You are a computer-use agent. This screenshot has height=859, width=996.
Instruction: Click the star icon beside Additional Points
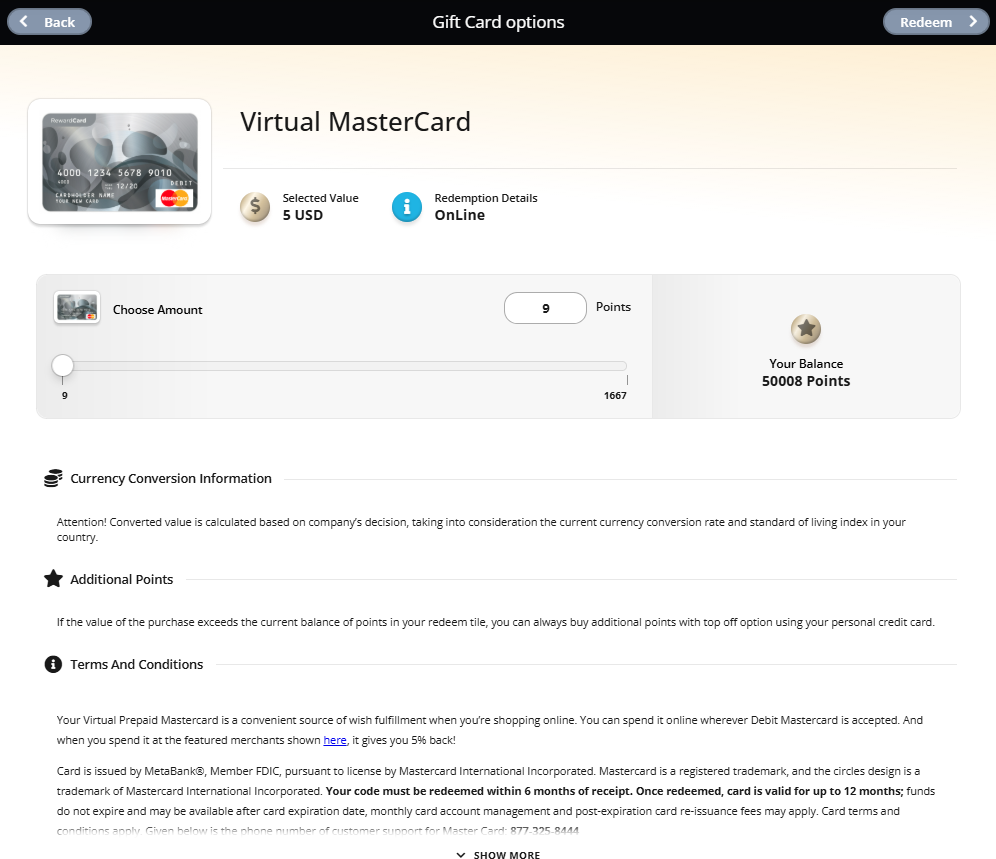point(53,579)
